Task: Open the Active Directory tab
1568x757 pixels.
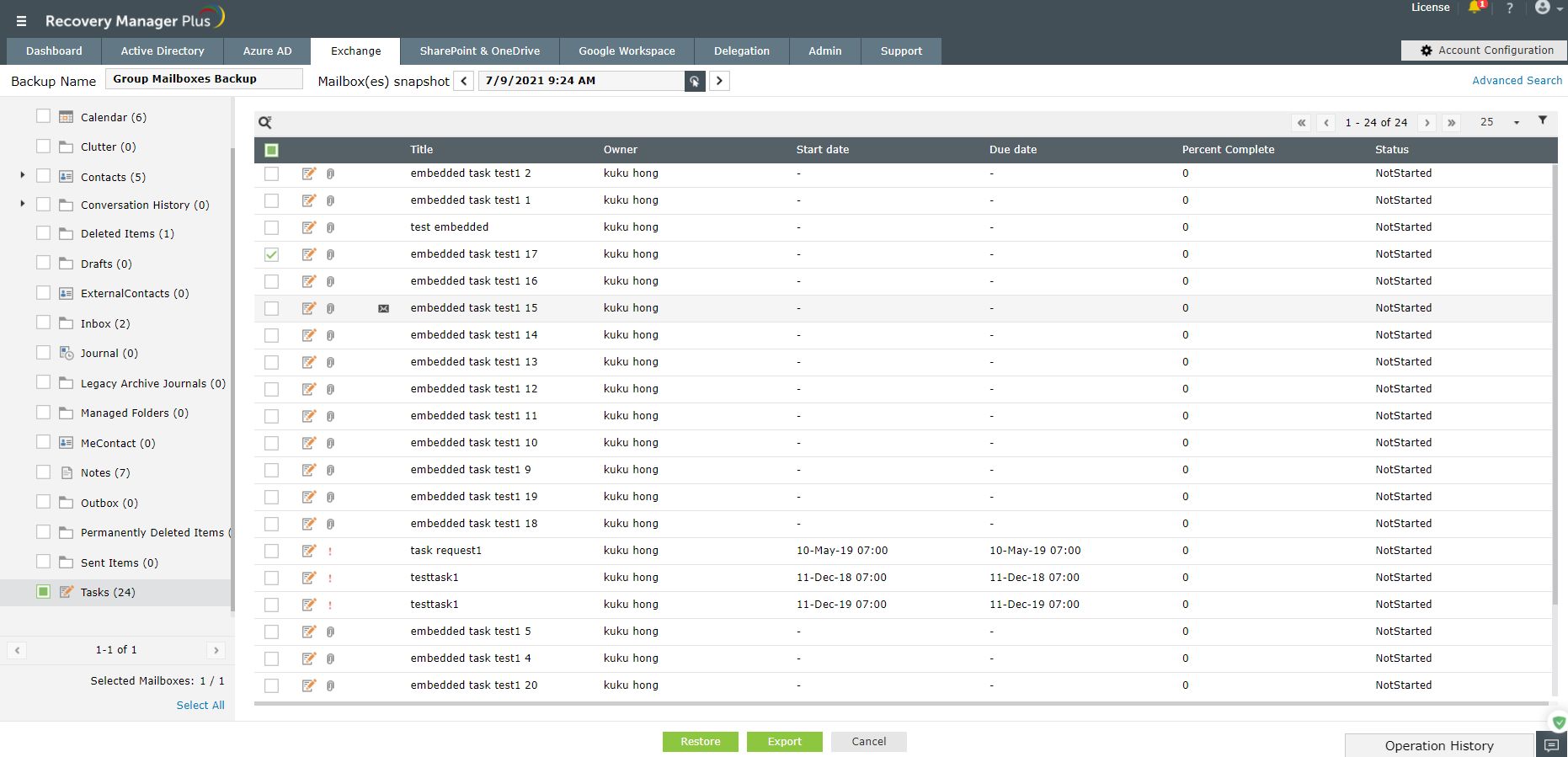Action: click(x=163, y=51)
